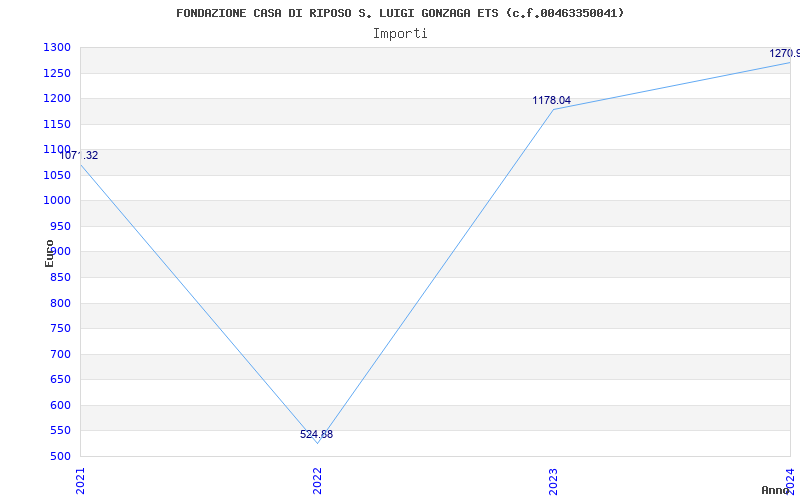Image resolution: width=800 pixels, height=500 pixels.
Task: Select the 524.88 data point label
Action: [316, 435]
